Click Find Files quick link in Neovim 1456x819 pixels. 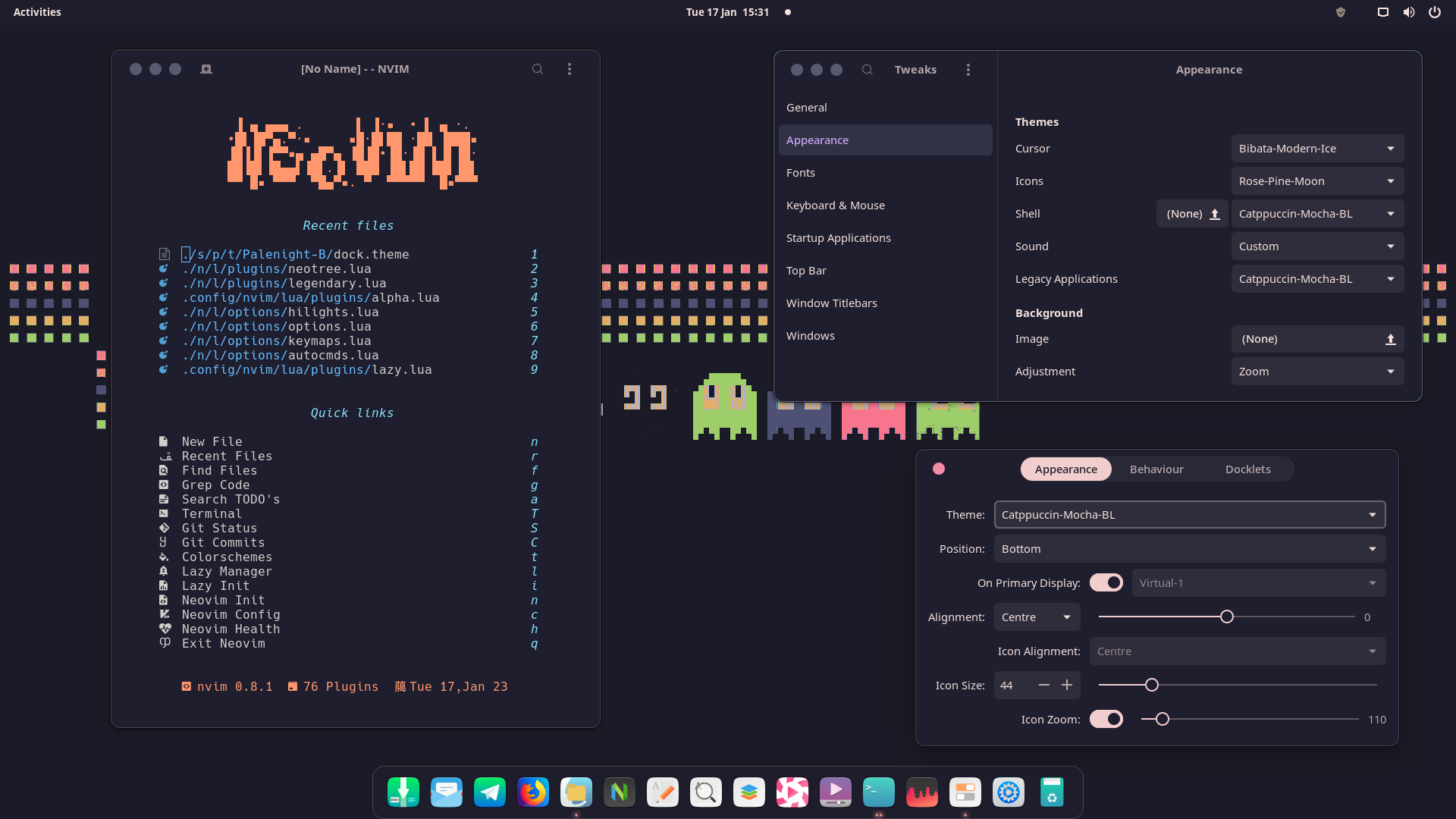pos(219,470)
